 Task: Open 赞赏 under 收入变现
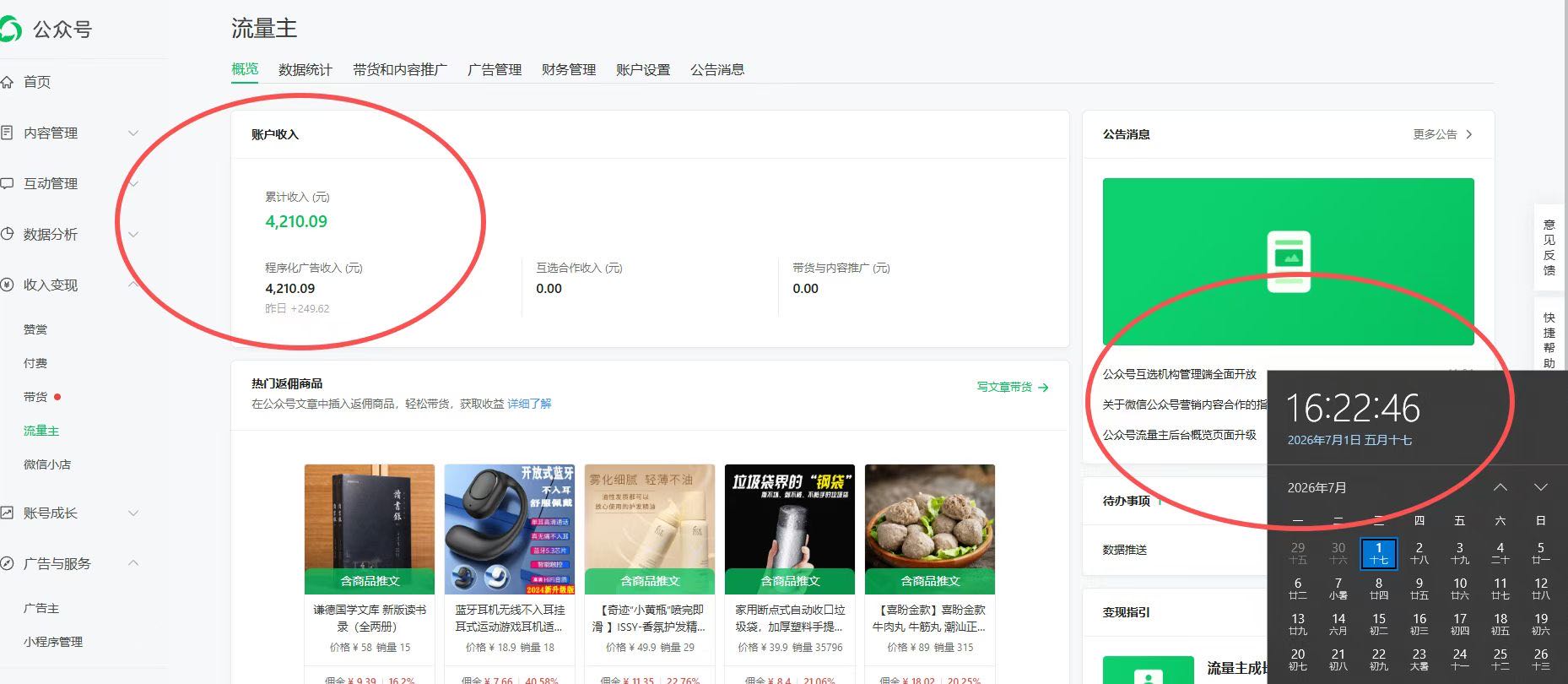[35, 329]
